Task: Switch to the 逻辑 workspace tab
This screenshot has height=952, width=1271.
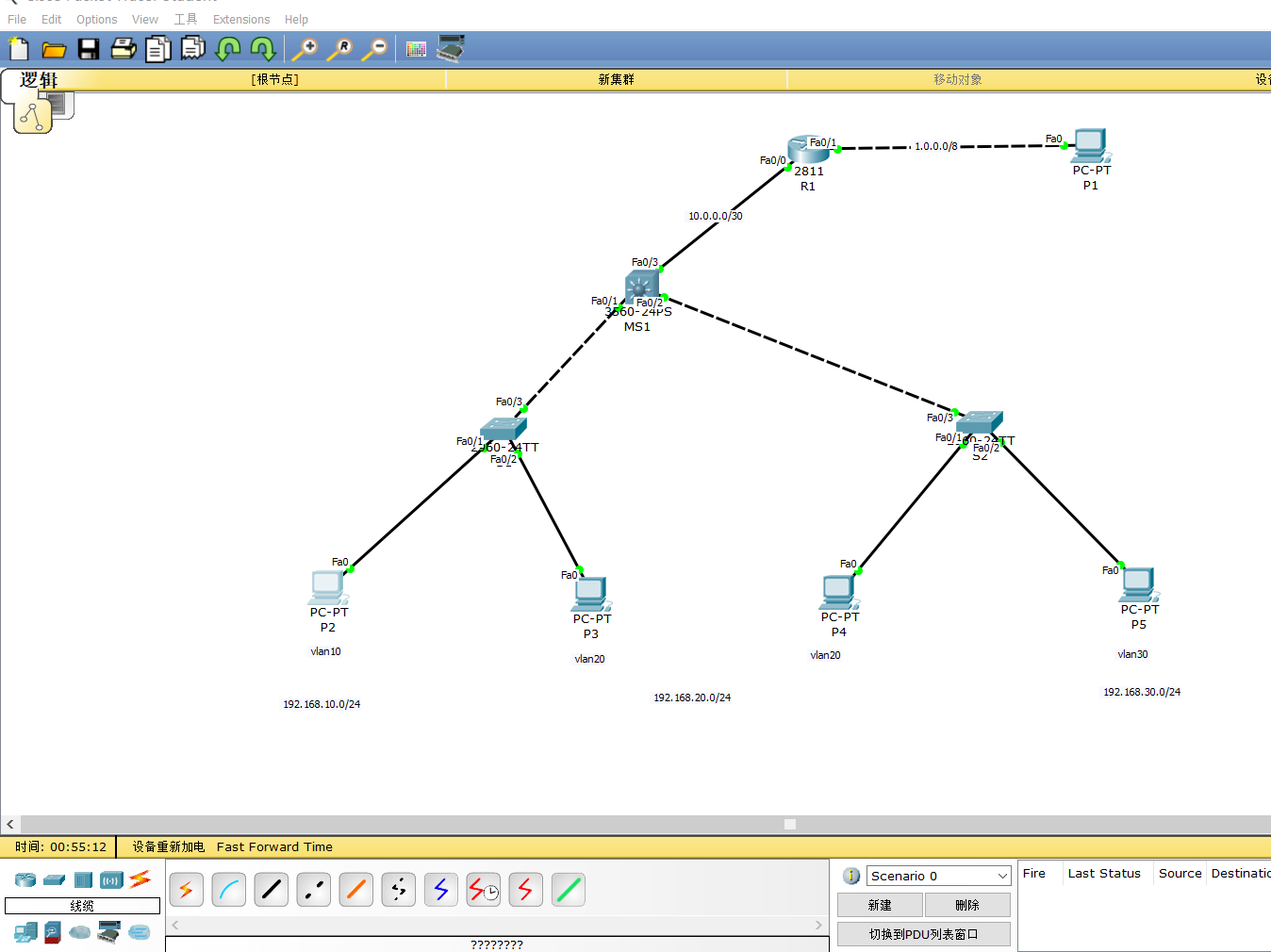Action: coord(39,80)
